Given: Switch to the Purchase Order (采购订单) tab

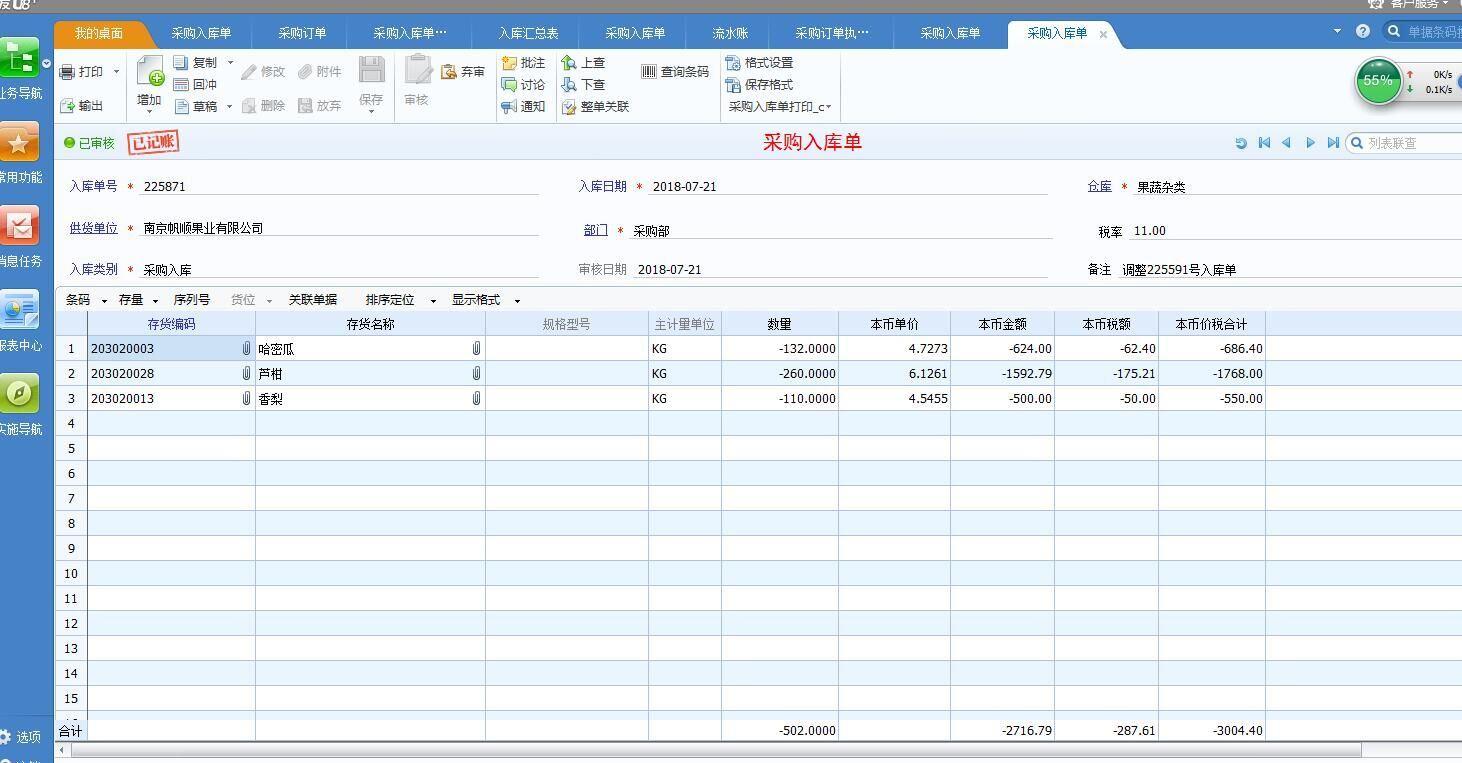Looking at the screenshot, I should point(302,34).
